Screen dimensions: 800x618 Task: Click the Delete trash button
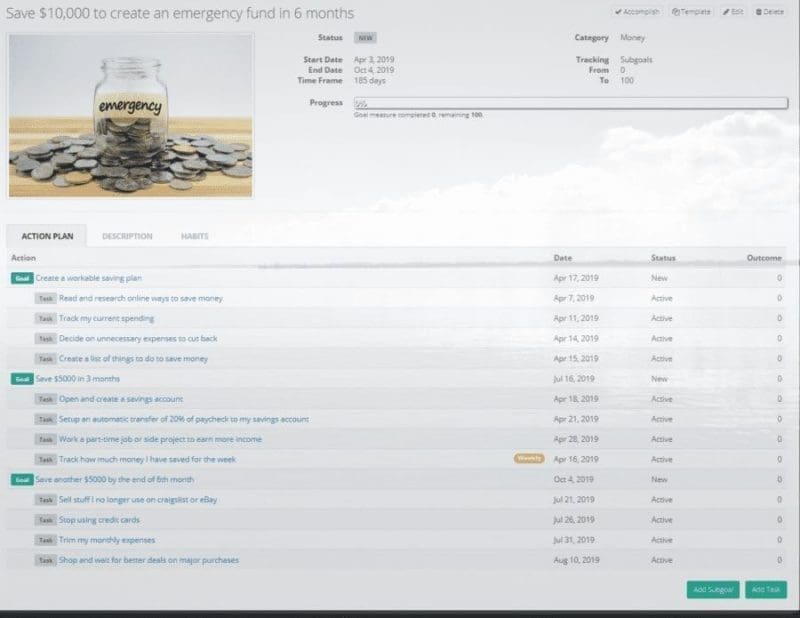click(769, 12)
